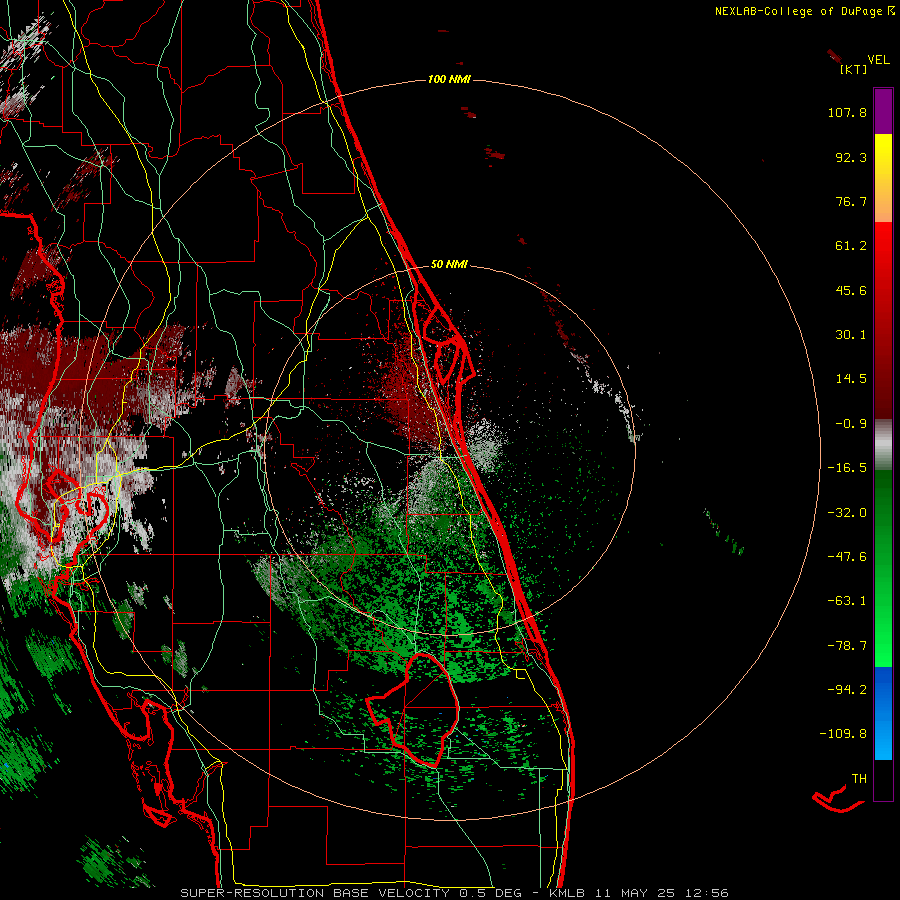This screenshot has width=900, height=900.
Task: Click the Super-Resolution Base Velocity caption
Action: [454, 893]
